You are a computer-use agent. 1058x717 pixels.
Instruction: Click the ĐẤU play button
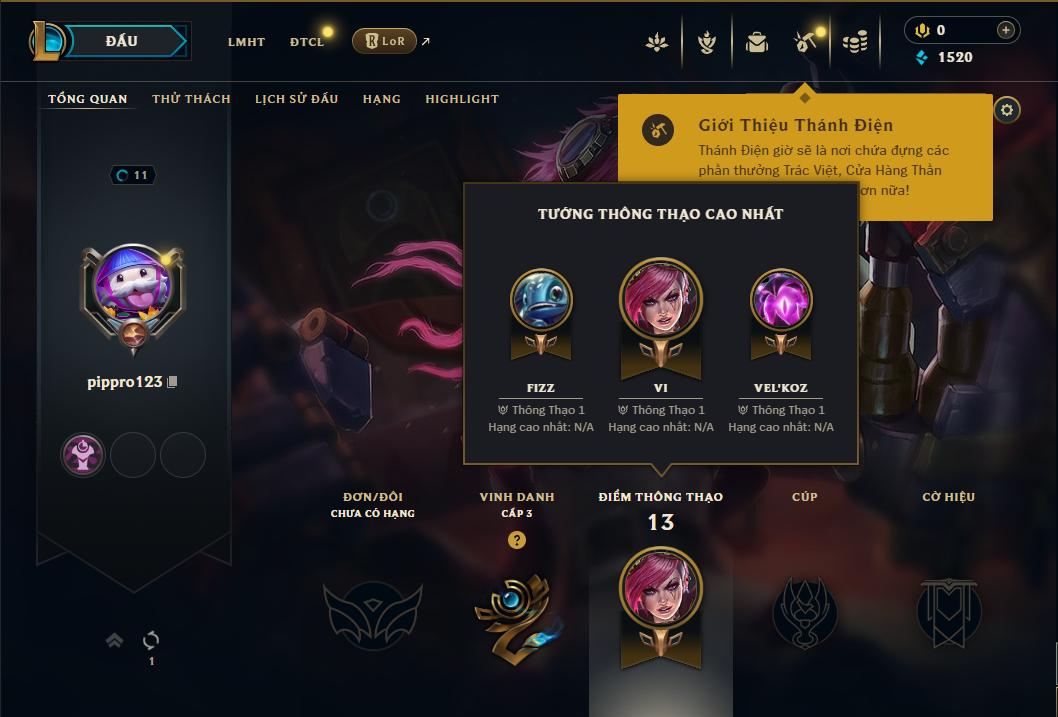[121, 41]
